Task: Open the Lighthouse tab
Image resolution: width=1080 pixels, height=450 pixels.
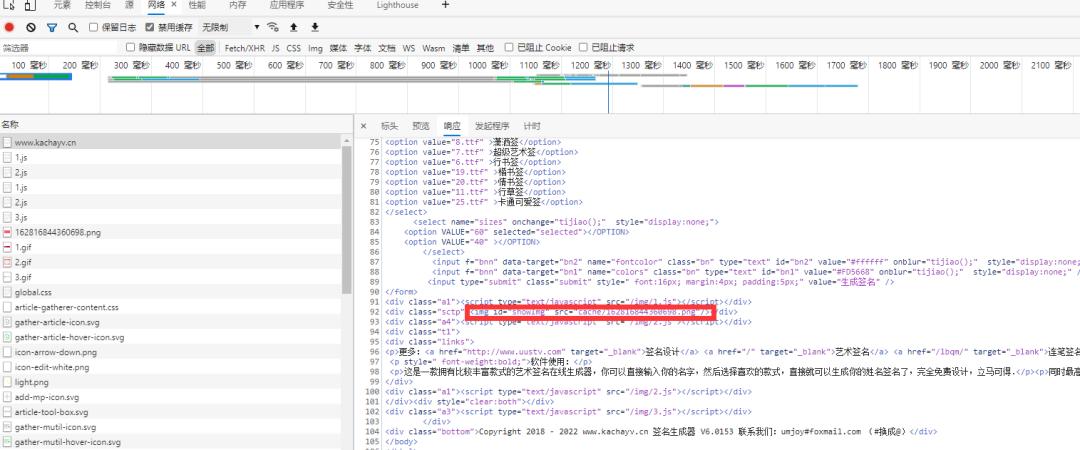Action: tap(397, 5)
